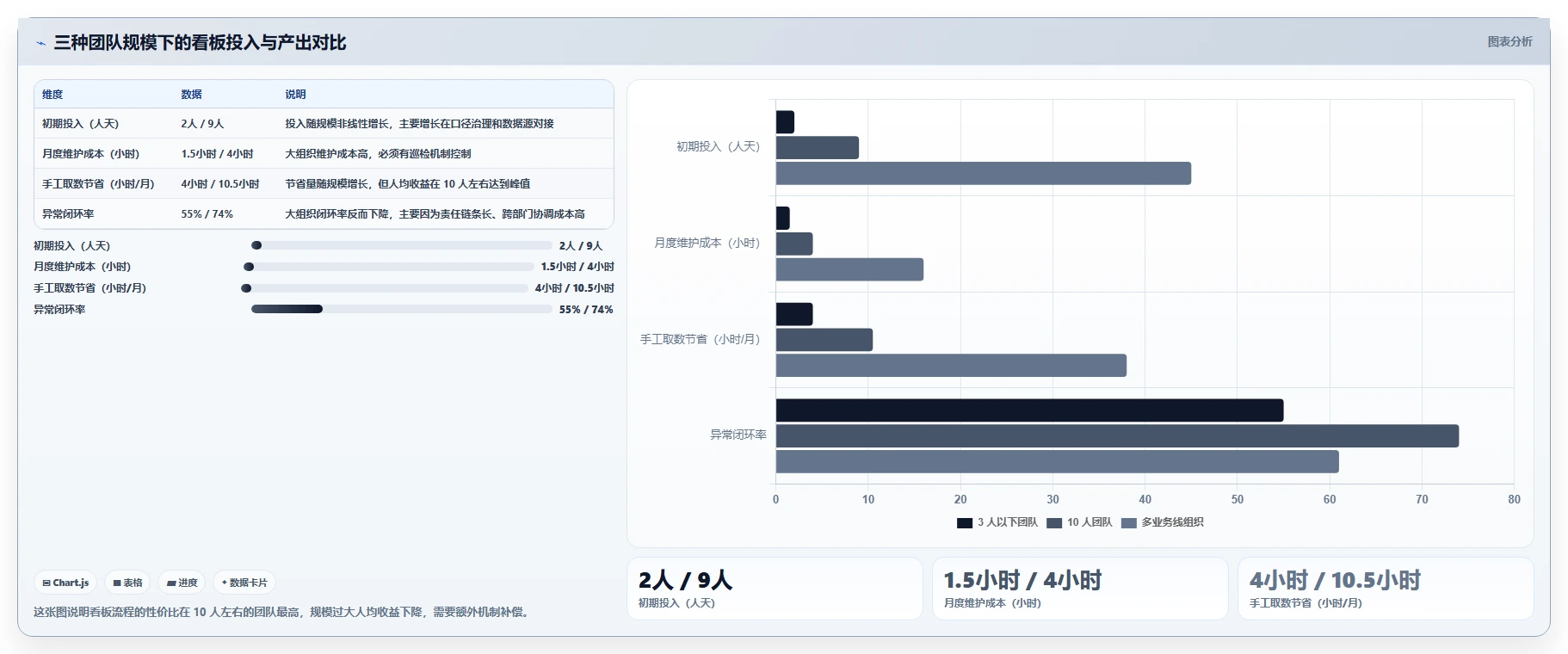Click the 1.5小时 / 4小时 stat card
1568x654 pixels.
coord(1080,589)
